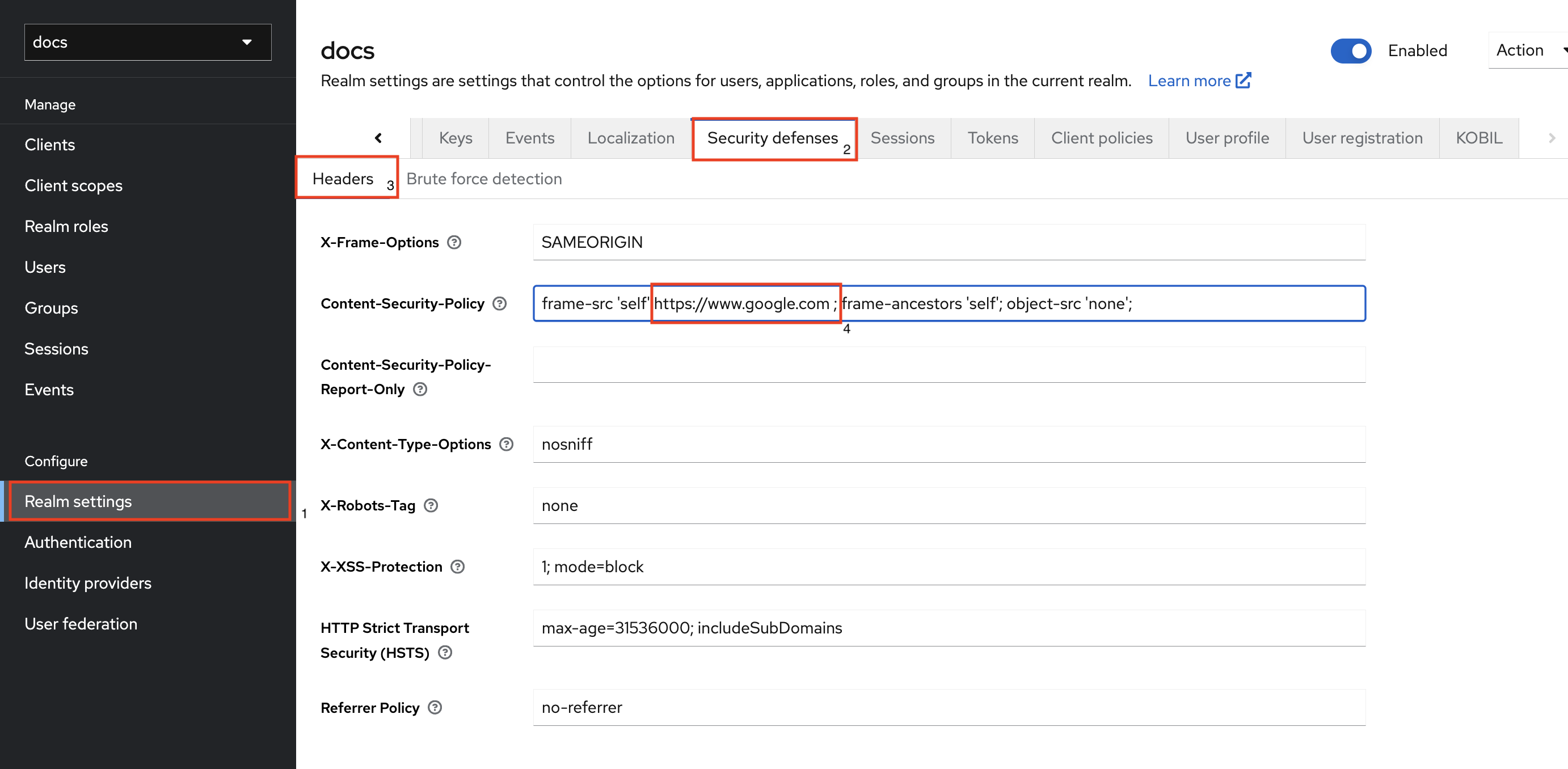Open help for X-Frame-Options
1568x769 pixels.
[x=454, y=242]
